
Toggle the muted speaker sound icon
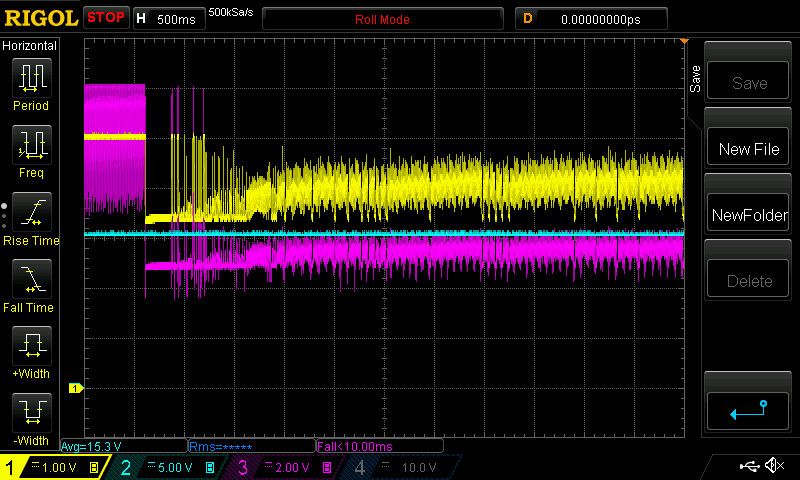[774, 466]
